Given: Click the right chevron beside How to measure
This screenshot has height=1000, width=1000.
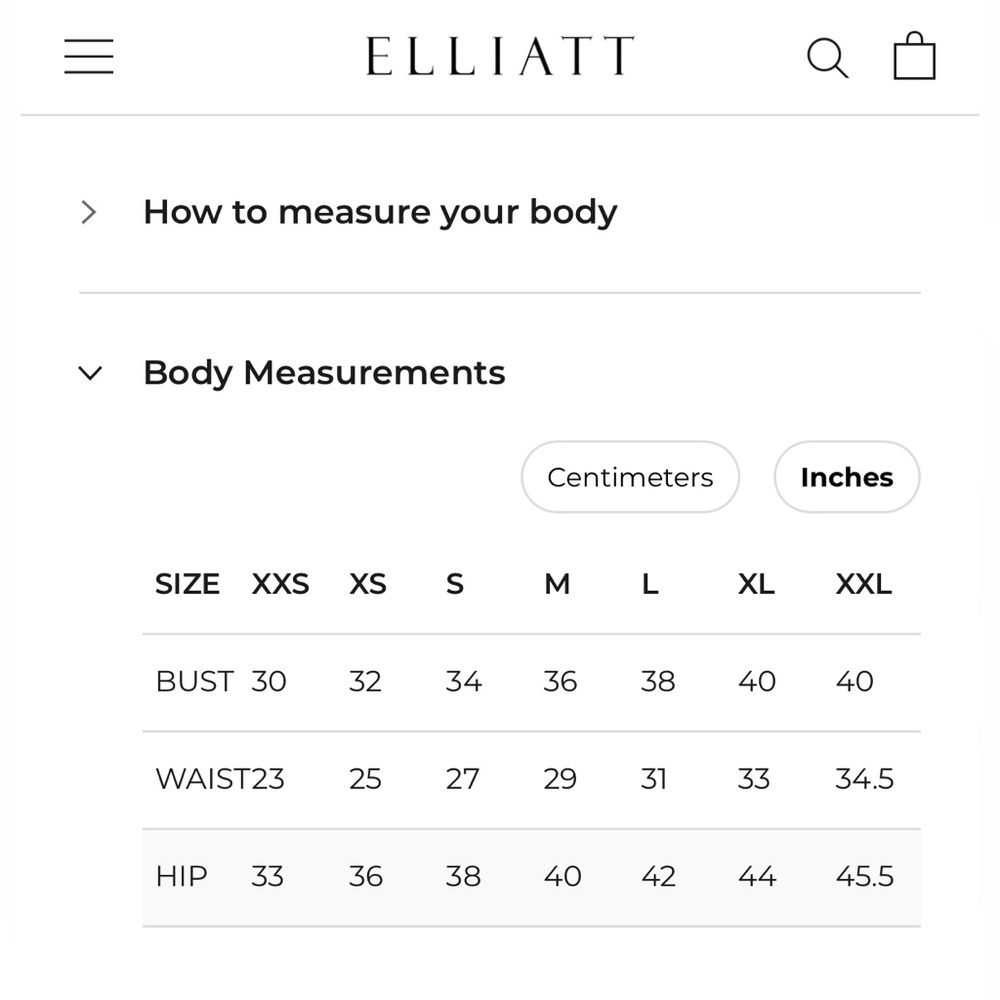Looking at the screenshot, I should click(89, 212).
